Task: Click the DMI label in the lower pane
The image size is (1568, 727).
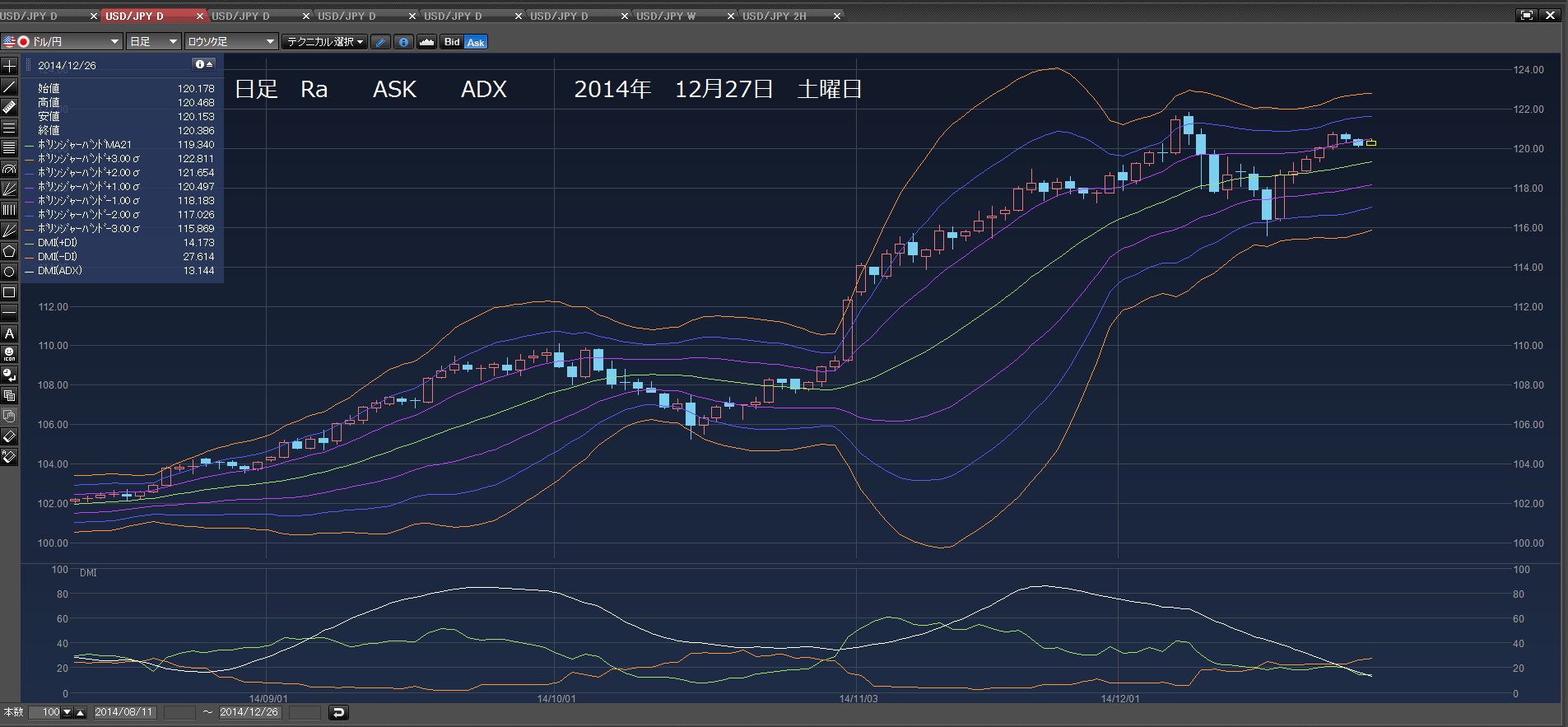Action: (88, 572)
